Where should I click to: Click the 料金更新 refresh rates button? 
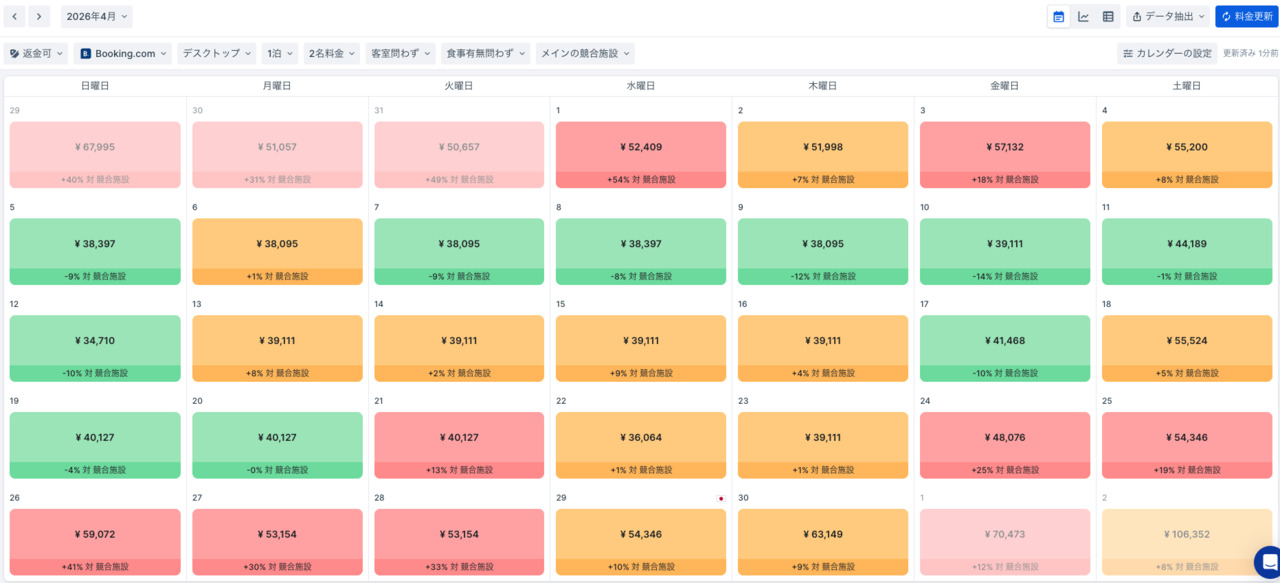pyautogui.click(x=1246, y=17)
